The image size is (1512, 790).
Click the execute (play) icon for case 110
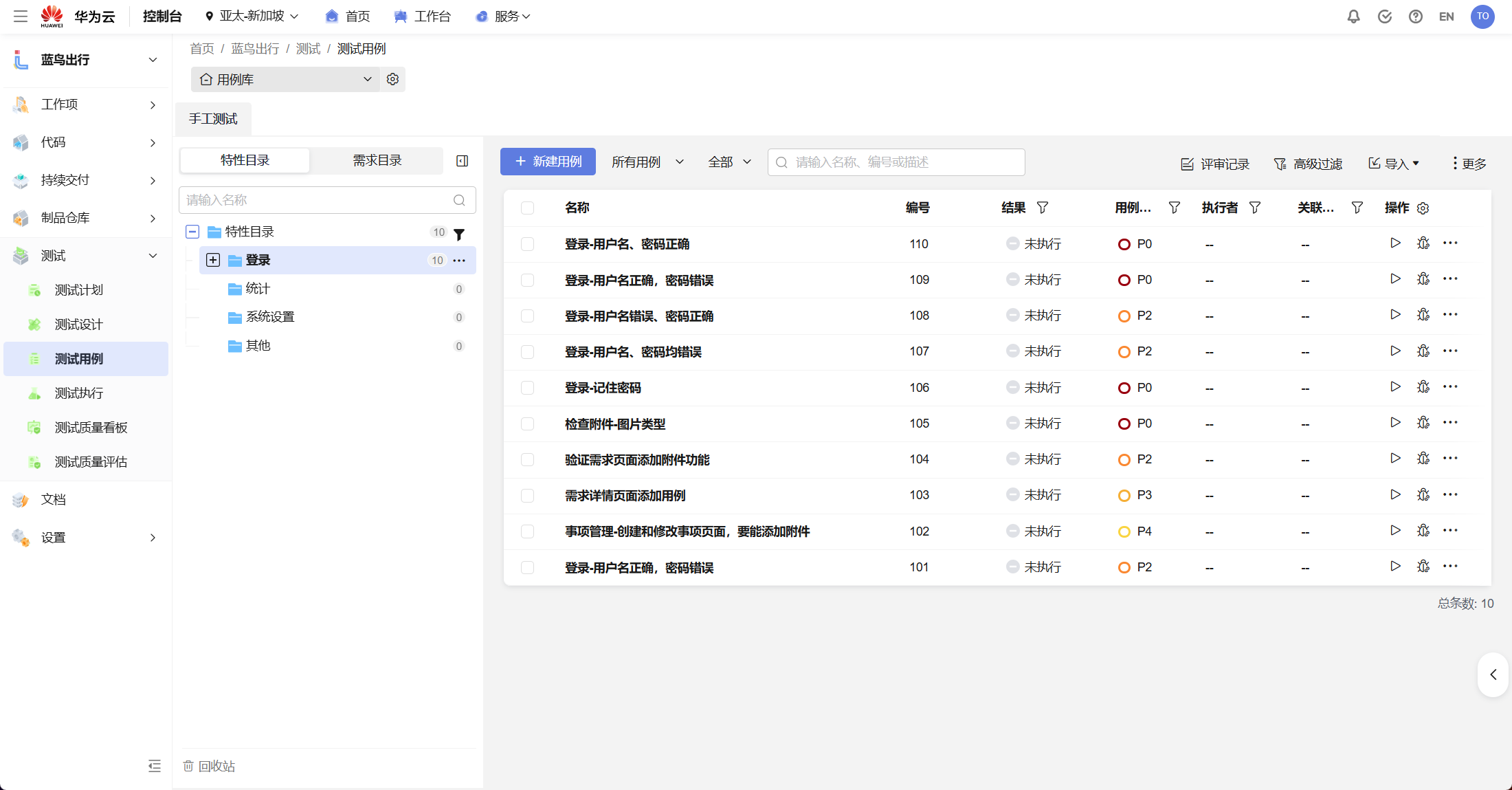click(1395, 243)
